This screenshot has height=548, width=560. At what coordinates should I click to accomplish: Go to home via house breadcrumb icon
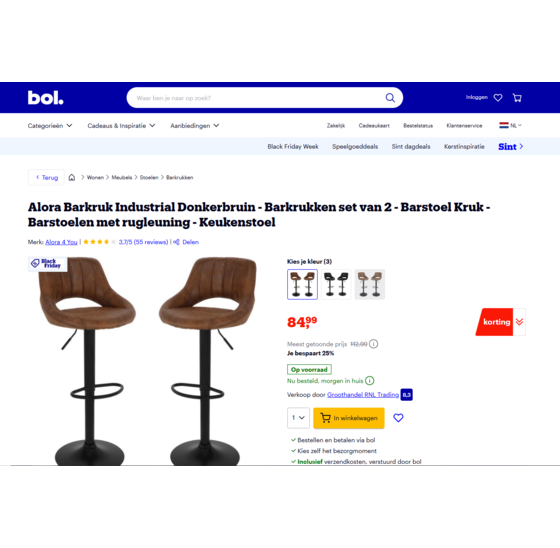[x=72, y=178]
